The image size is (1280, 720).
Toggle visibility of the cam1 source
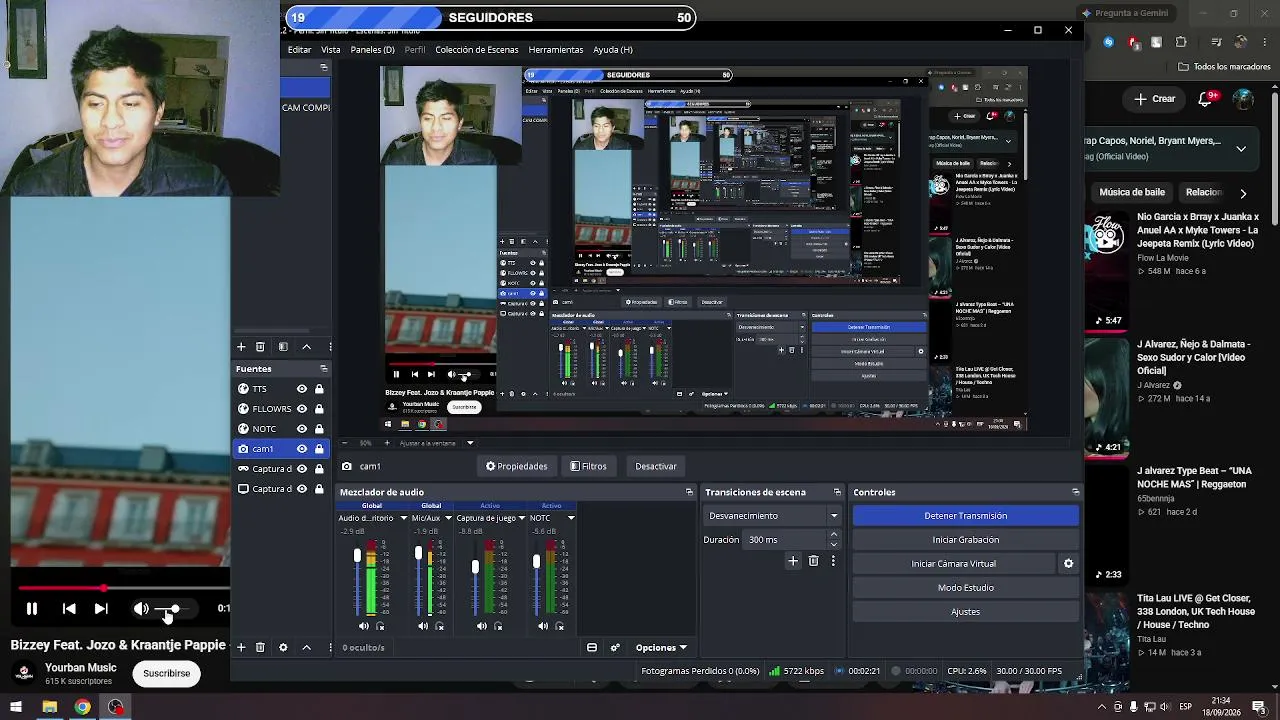(x=301, y=449)
